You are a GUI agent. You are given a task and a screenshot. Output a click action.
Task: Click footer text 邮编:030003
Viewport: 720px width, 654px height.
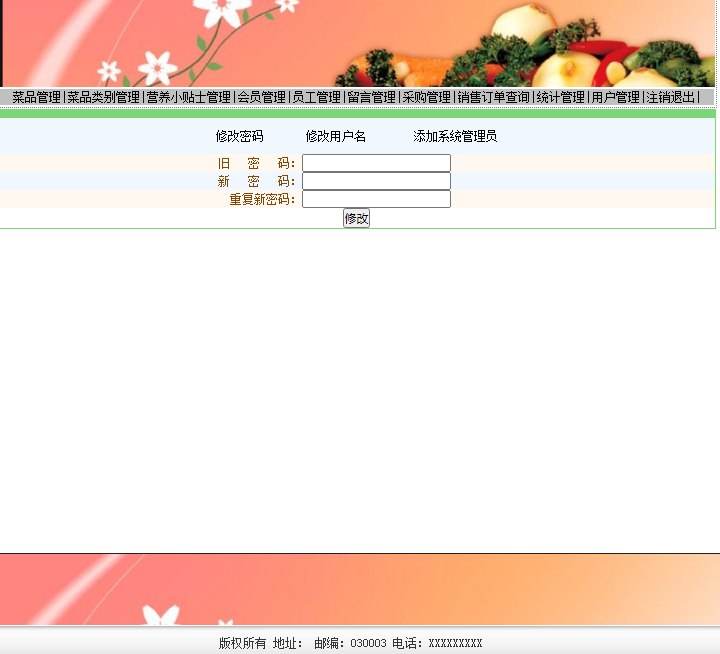click(350, 643)
